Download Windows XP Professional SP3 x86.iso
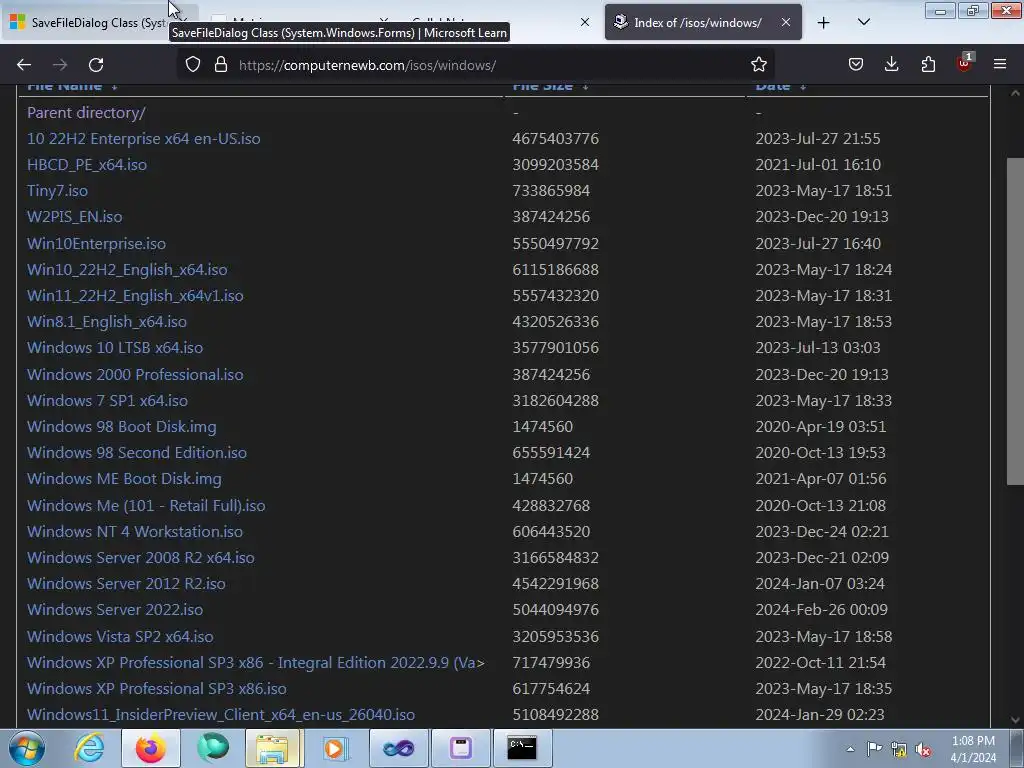The height and width of the screenshot is (768, 1024). point(157,689)
